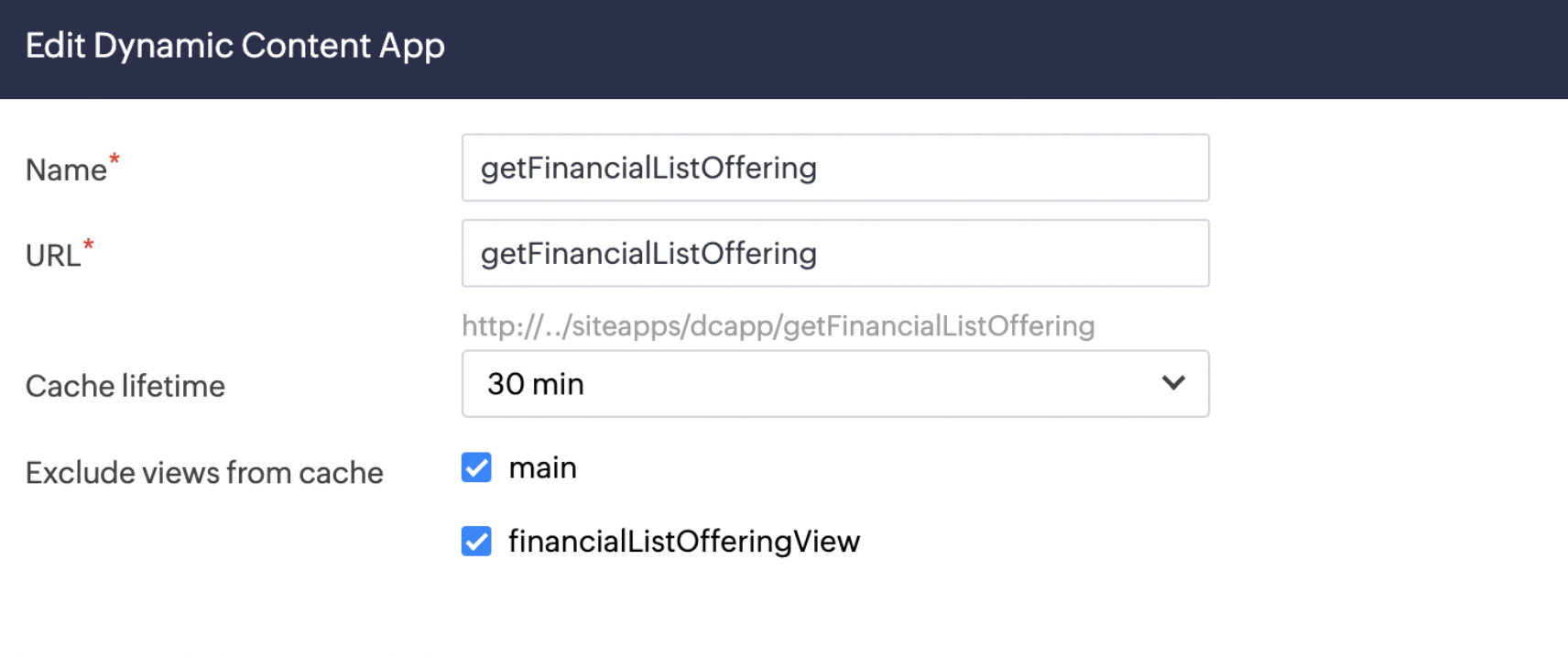Screen dimensions: 1568x658
Task: Click the 'URL' field label
Action: 53,256
